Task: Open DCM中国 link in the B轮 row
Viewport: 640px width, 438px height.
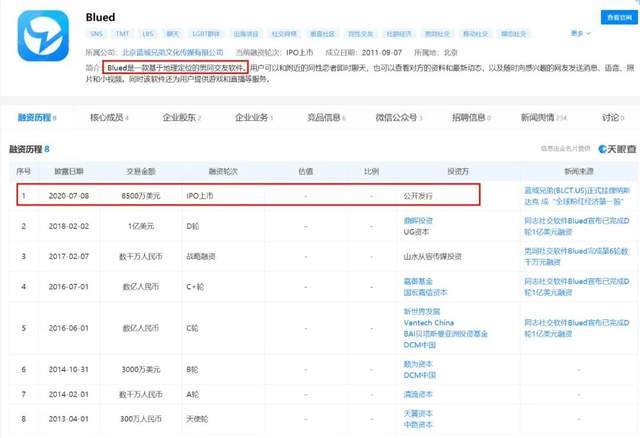Action: point(420,375)
